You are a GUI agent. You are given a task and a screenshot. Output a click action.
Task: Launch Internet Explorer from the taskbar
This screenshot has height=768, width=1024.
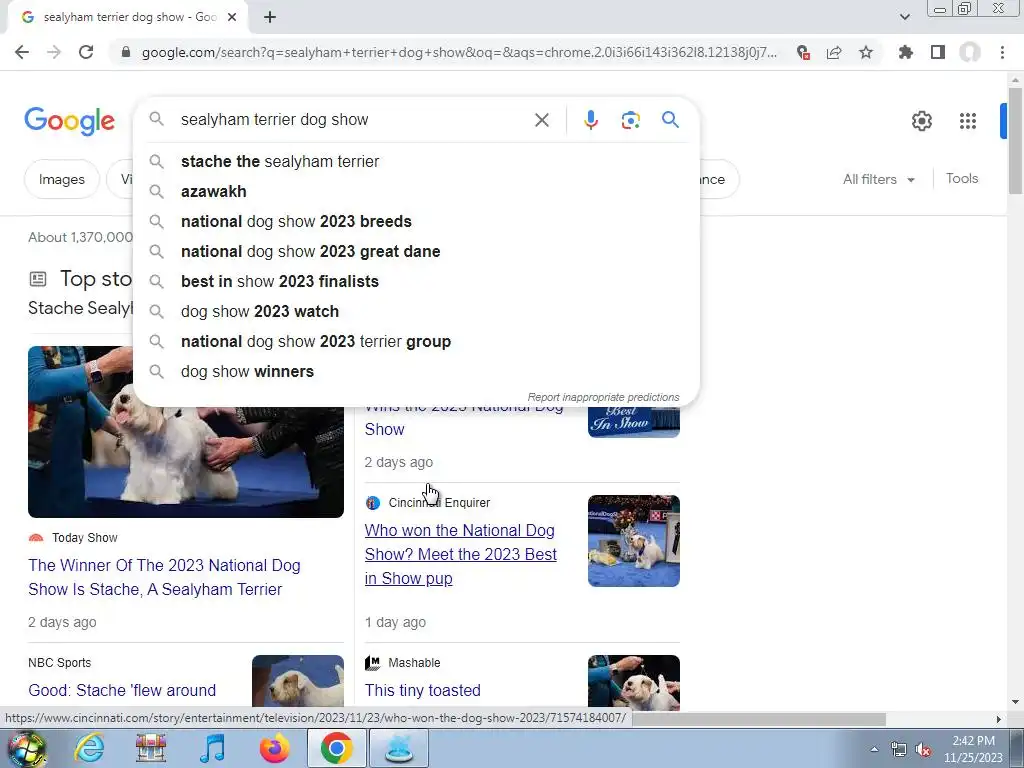[x=88, y=748]
